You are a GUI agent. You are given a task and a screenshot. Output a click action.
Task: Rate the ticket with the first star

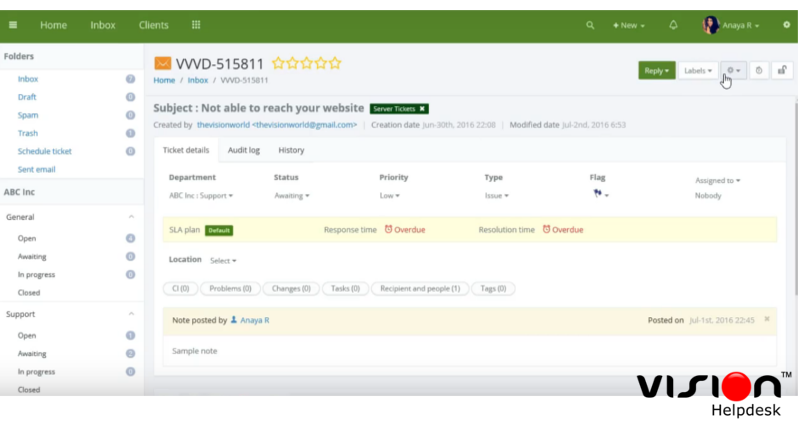pos(279,63)
